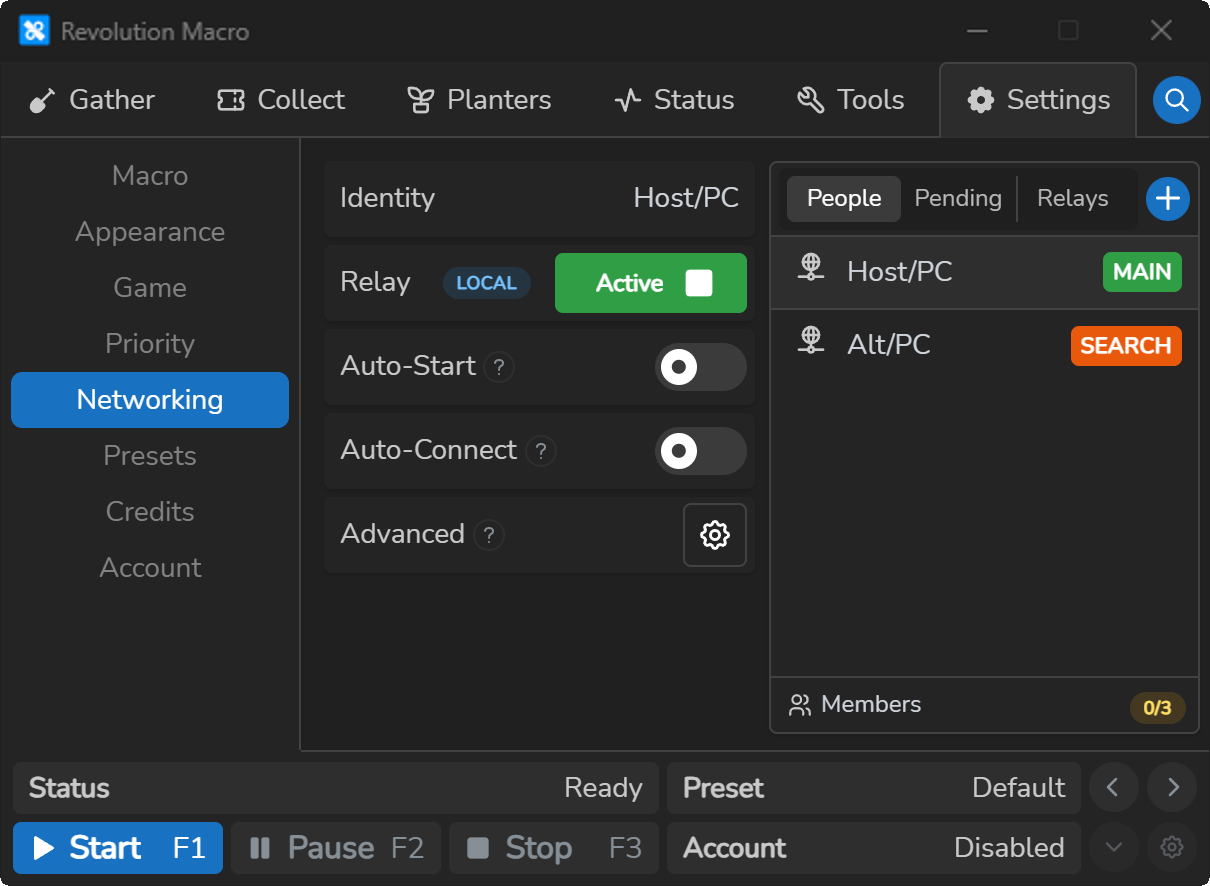The width and height of the screenshot is (1210, 886).
Task: Click the blue search magnifier icon
Action: point(1177,100)
